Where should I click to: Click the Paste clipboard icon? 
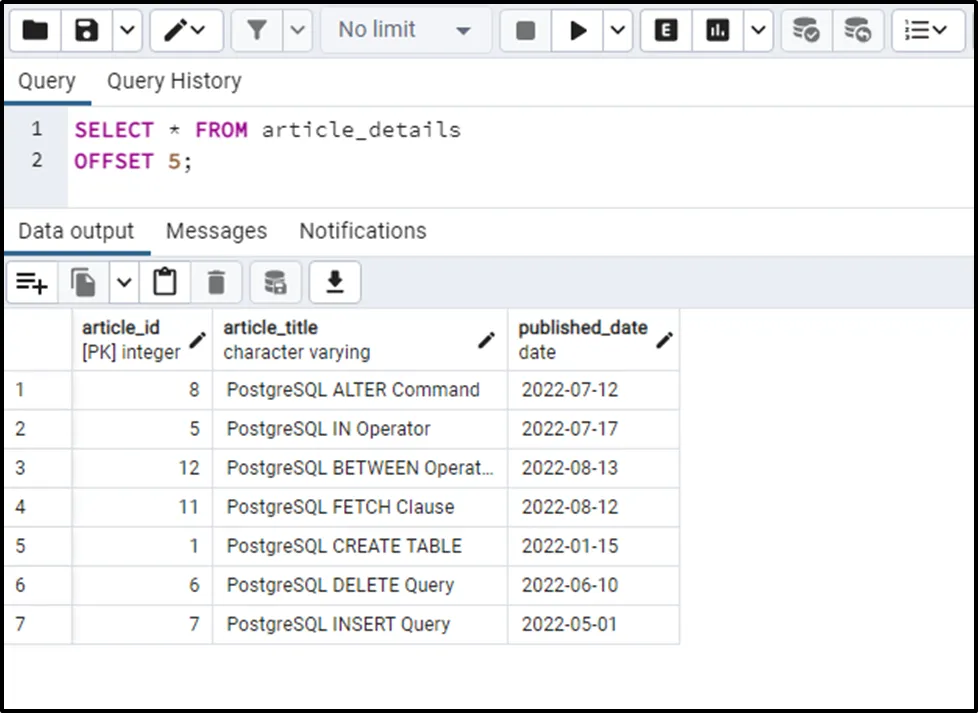[165, 284]
